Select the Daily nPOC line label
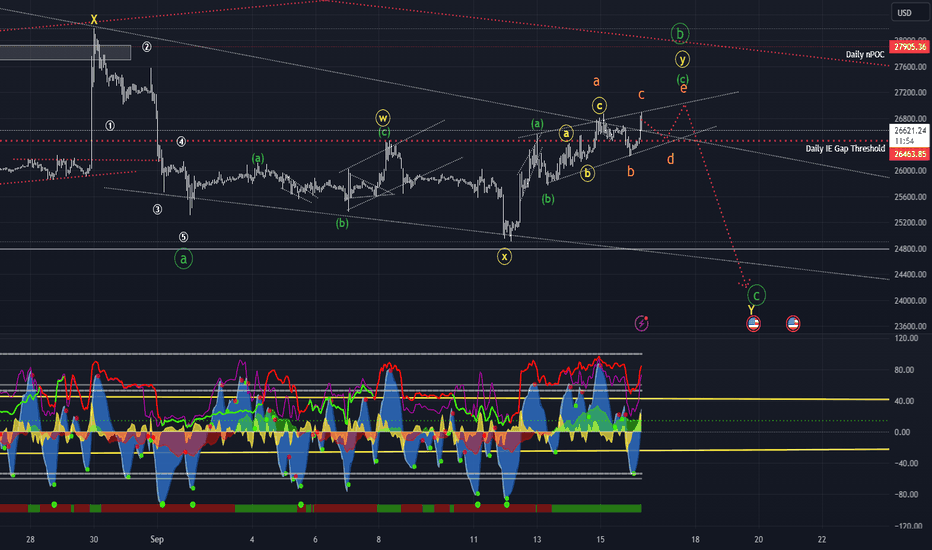 coord(865,54)
